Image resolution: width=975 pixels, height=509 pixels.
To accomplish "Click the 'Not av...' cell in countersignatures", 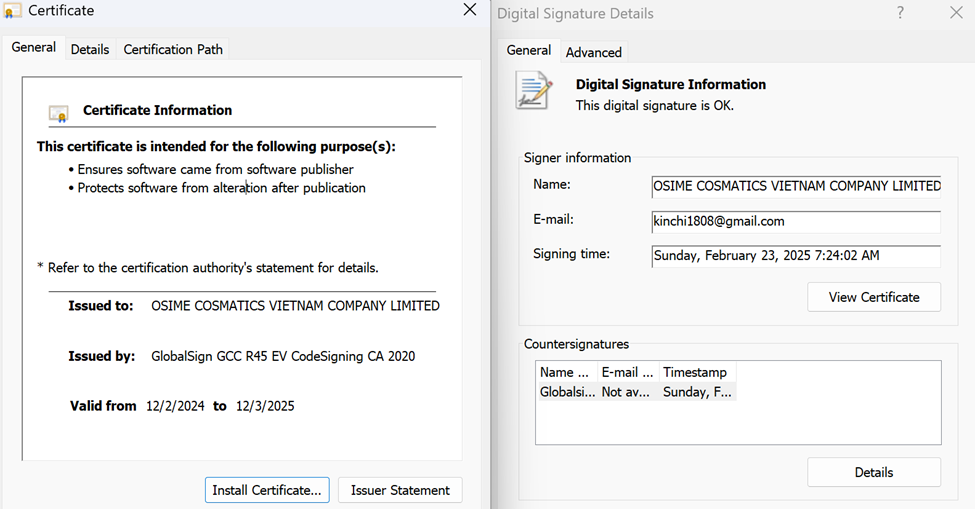I will [626, 392].
